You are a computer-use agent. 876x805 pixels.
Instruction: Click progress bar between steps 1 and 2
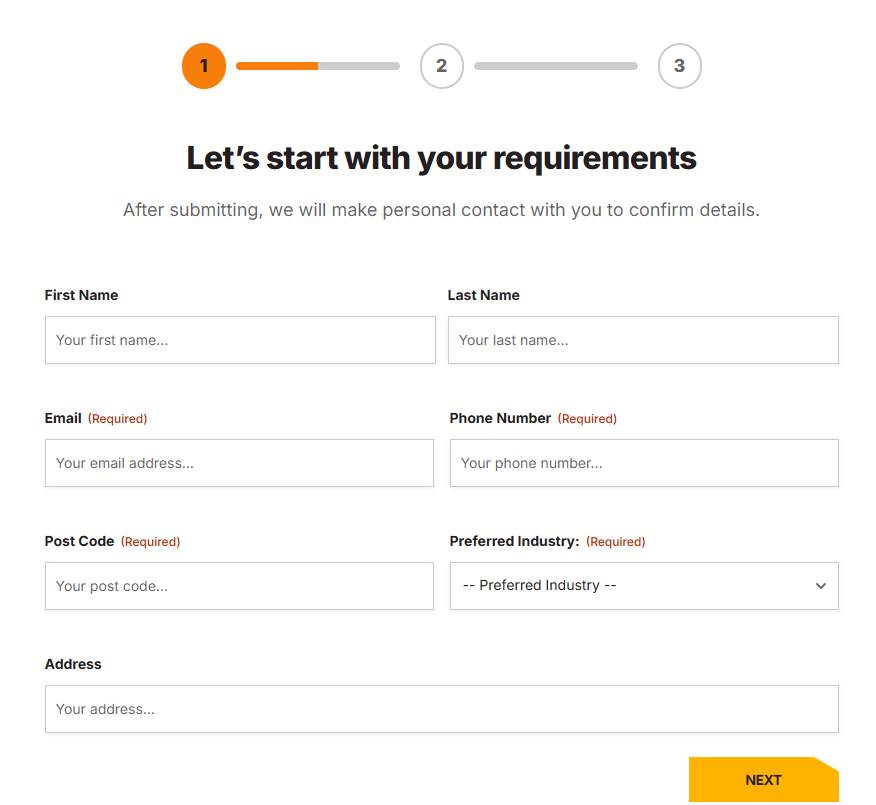click(x=318, y=66)
